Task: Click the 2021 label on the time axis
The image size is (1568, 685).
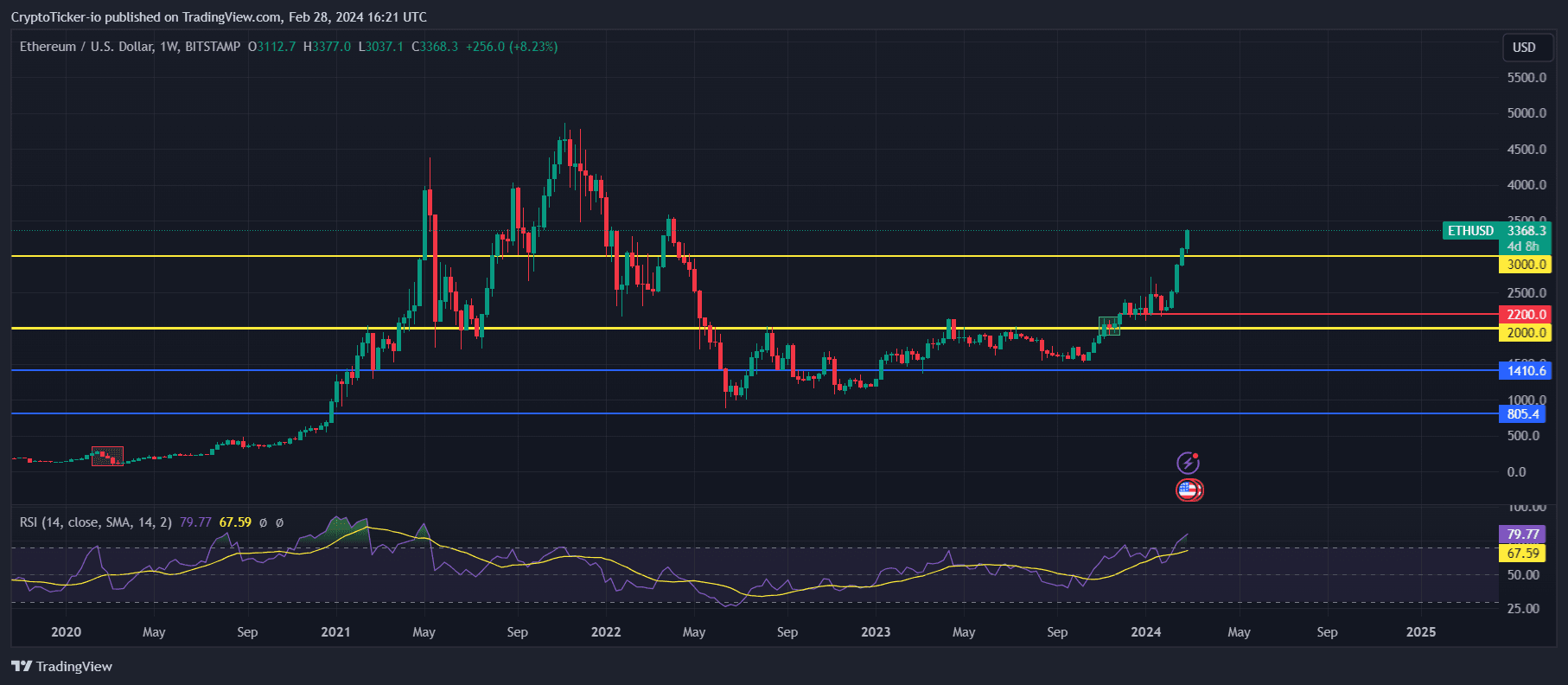Action: tap(335, 632)
